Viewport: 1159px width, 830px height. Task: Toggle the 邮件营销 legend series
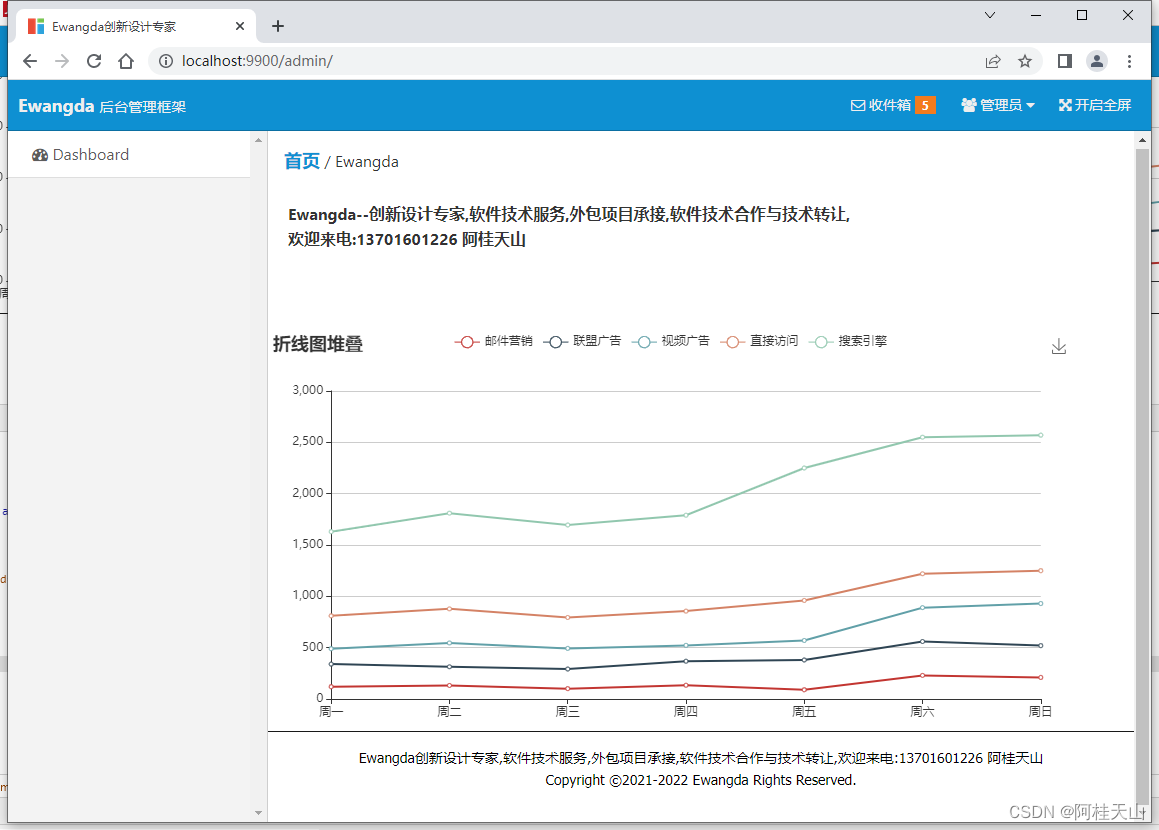493,341
